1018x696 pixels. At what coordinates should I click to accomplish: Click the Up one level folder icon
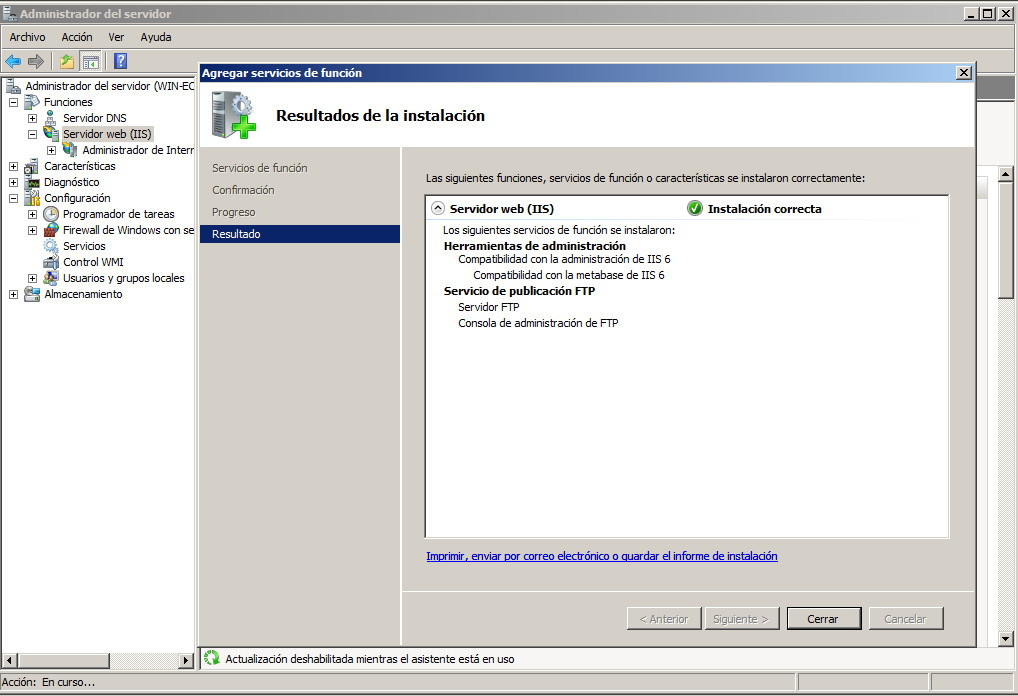[x=67, y=61]
